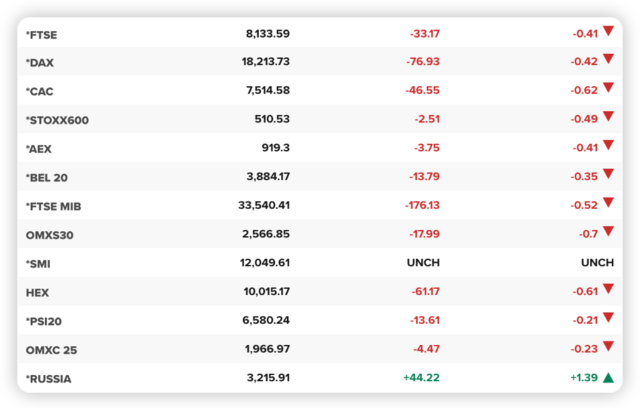Select the *SMI ticker name

click(38, 264)
